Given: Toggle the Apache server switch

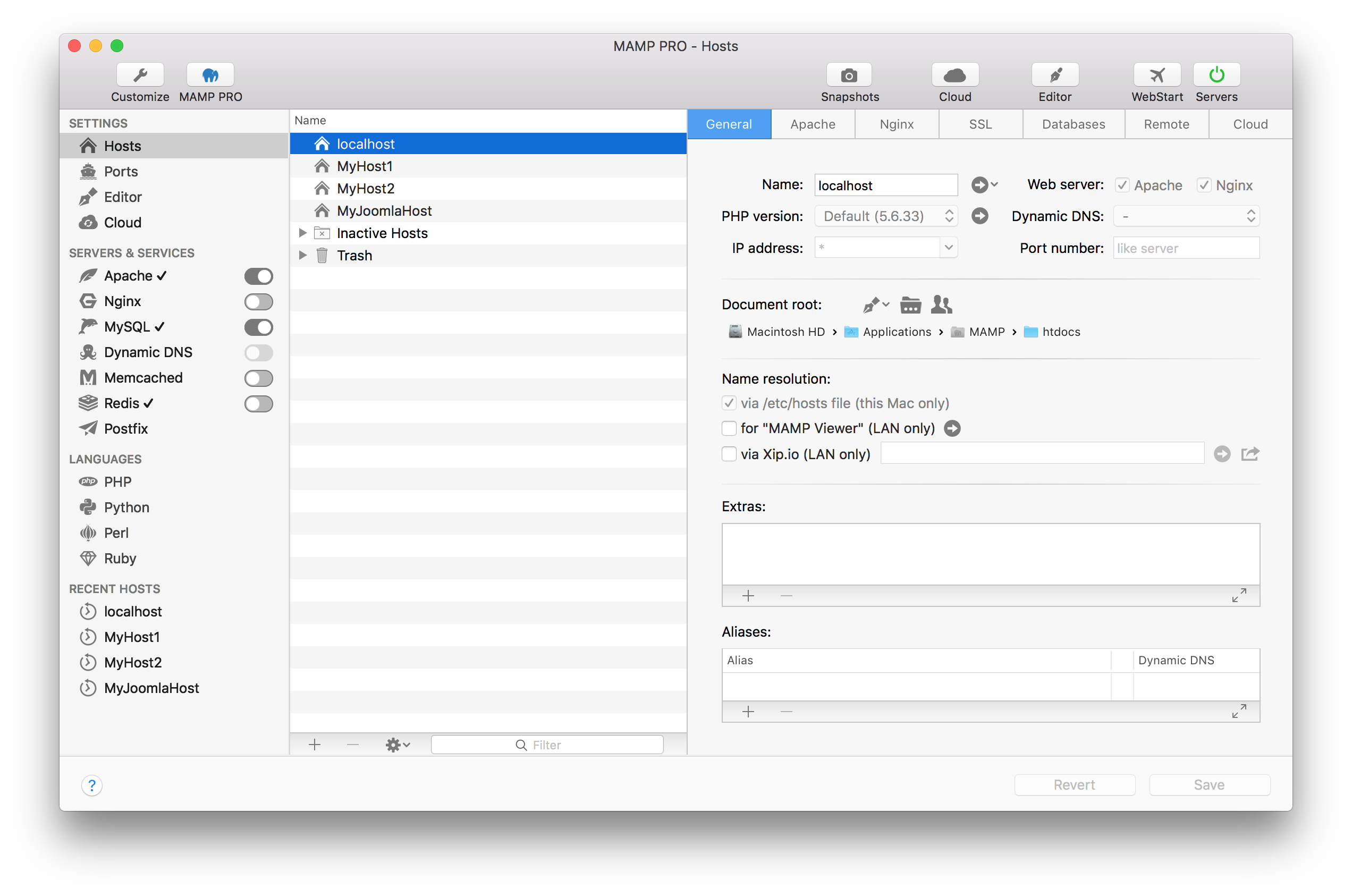Looking at the screenshot, I should [258, 276].
